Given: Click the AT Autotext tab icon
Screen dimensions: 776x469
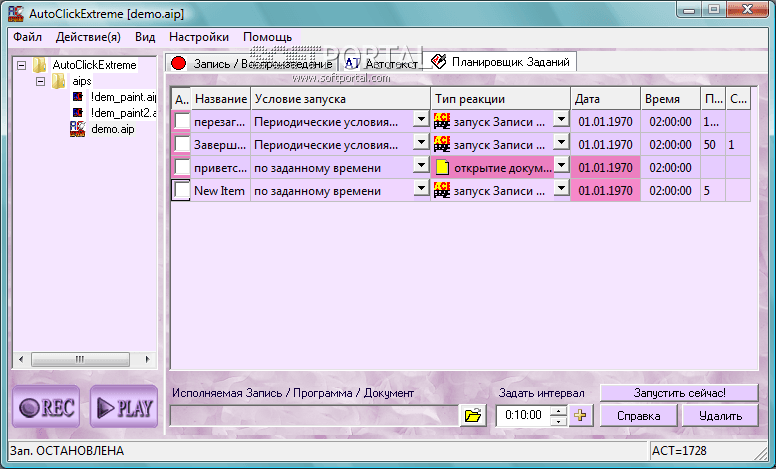Looking at the screenshot, I should pyautogui.click(x=352, y=63).
